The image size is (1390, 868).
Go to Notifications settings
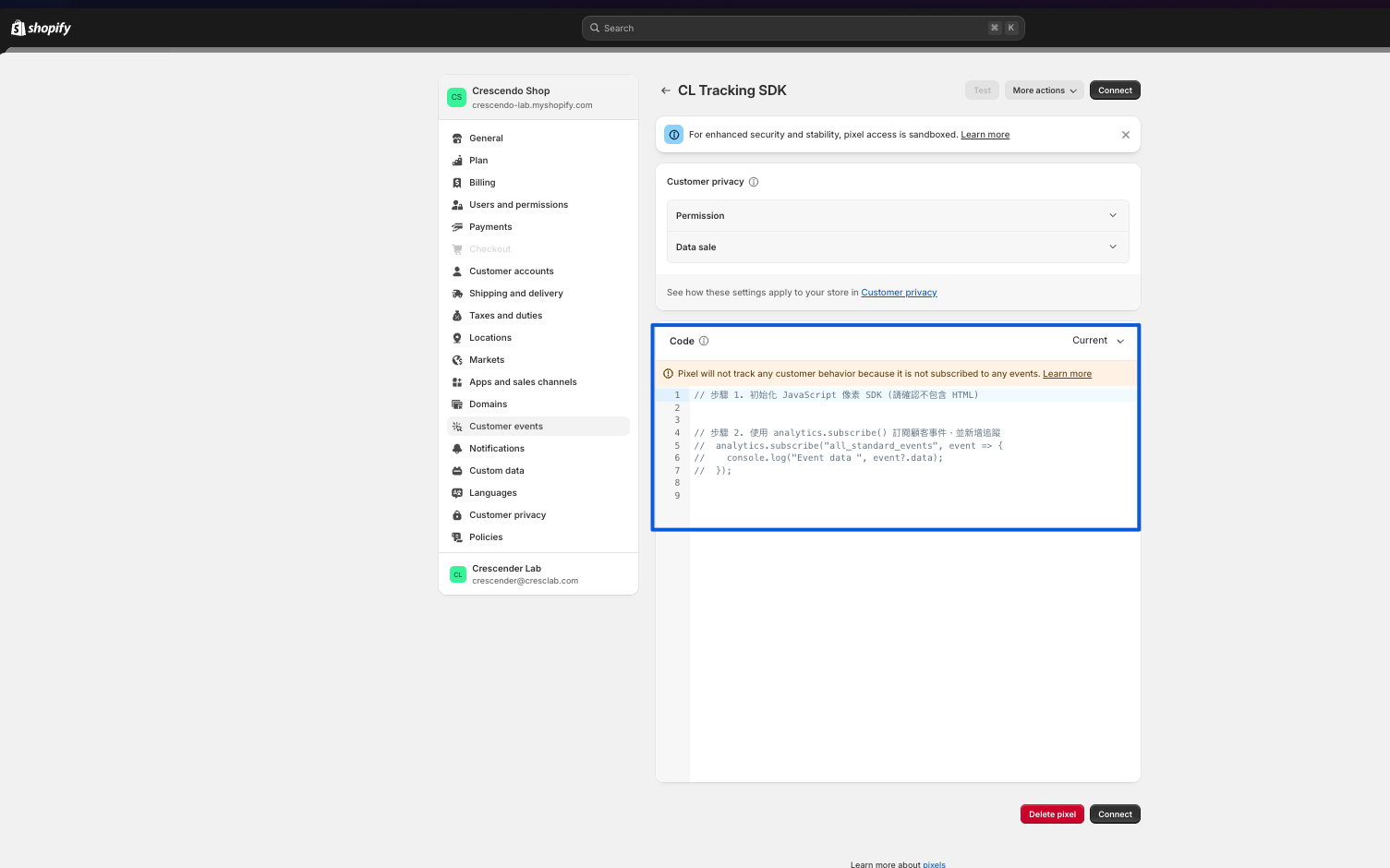(497, 449)
